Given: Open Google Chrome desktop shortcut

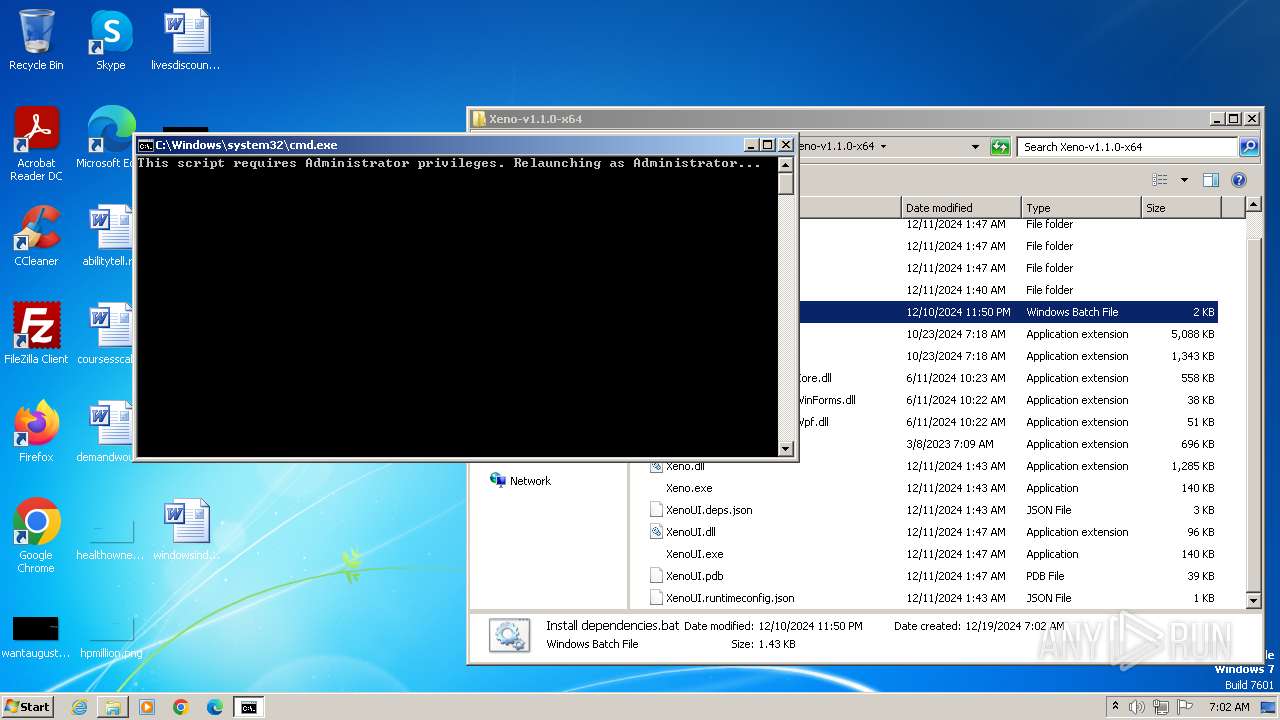Looking at the screenshot, I should (x=36, y=535).
